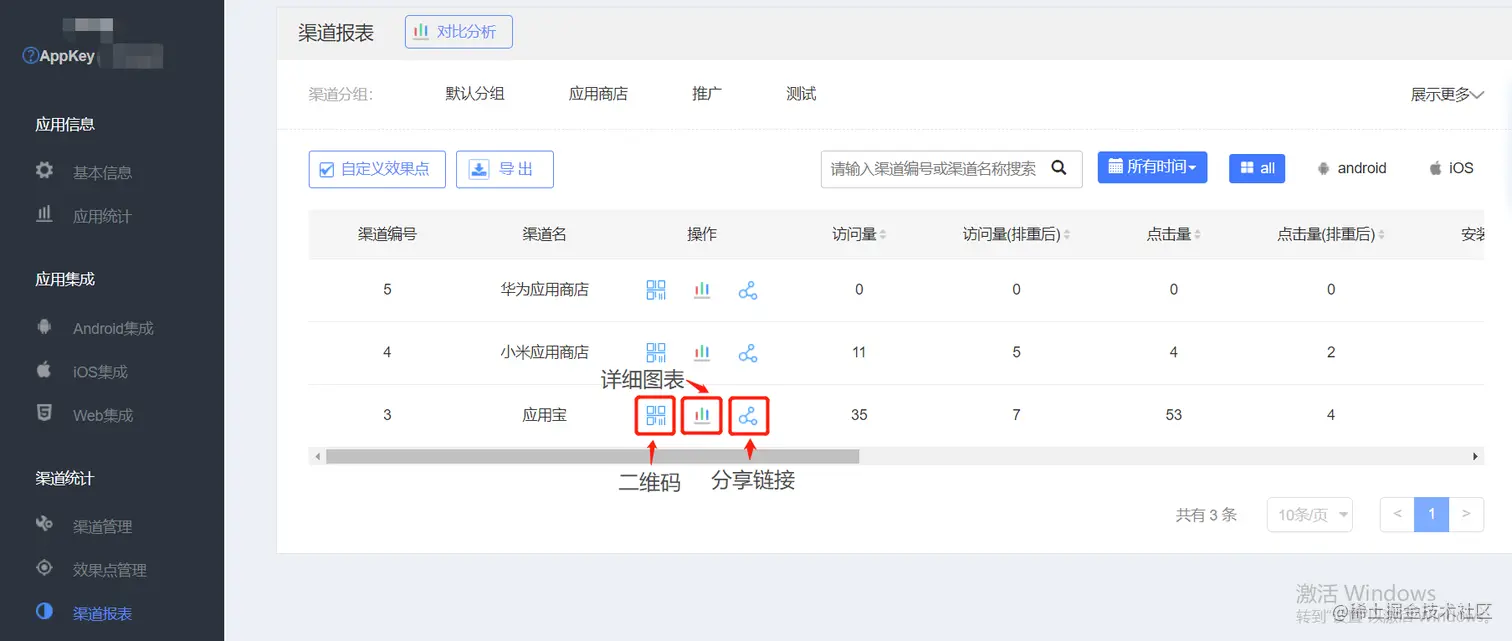The height and width of the screenshot is (641, 1512).
Task: Open 效果点管理 menu item
Action: [x=110, y=570]
